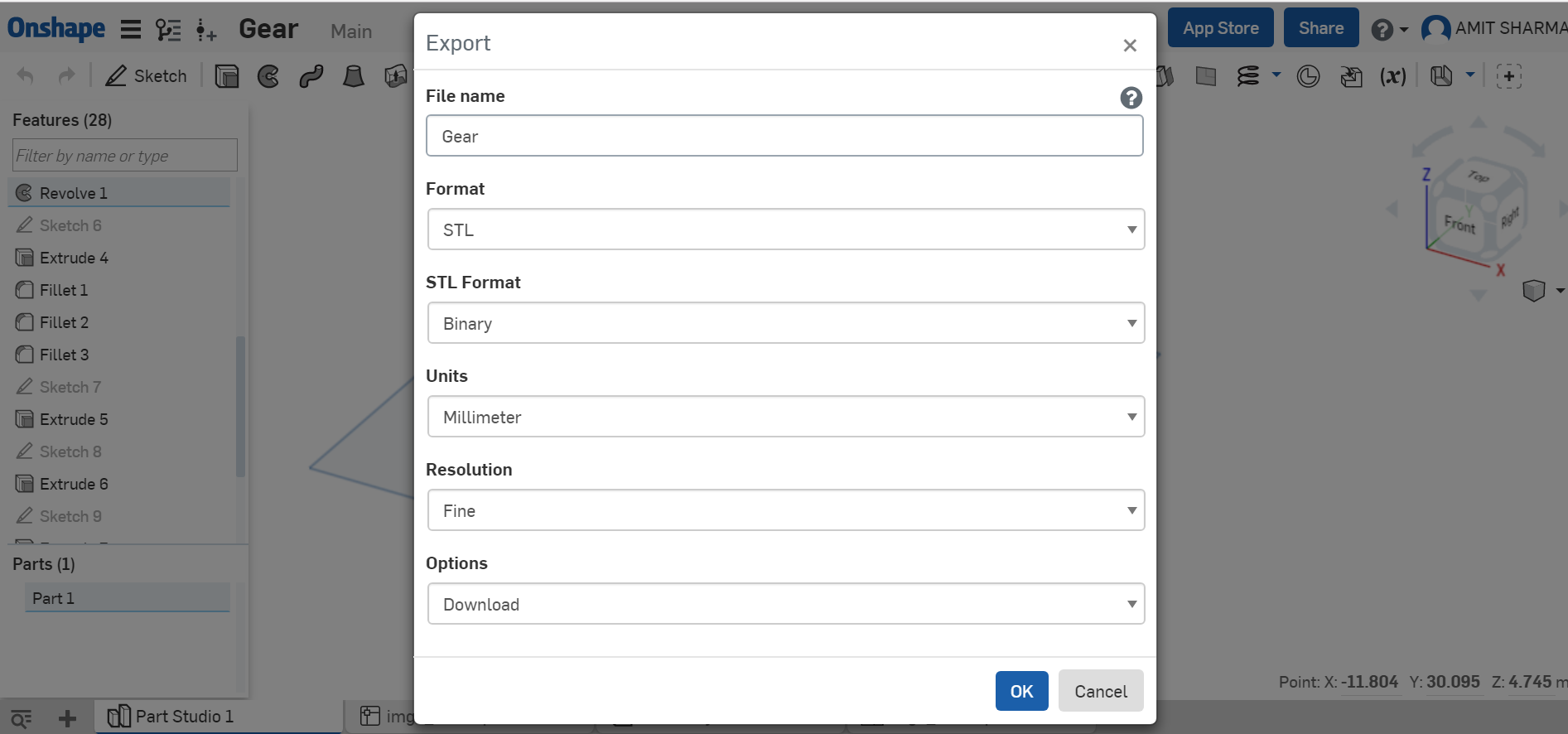
Task: Open the STL Format Binary dropdown
Action: pyautogui.click(x=785, y=323)
